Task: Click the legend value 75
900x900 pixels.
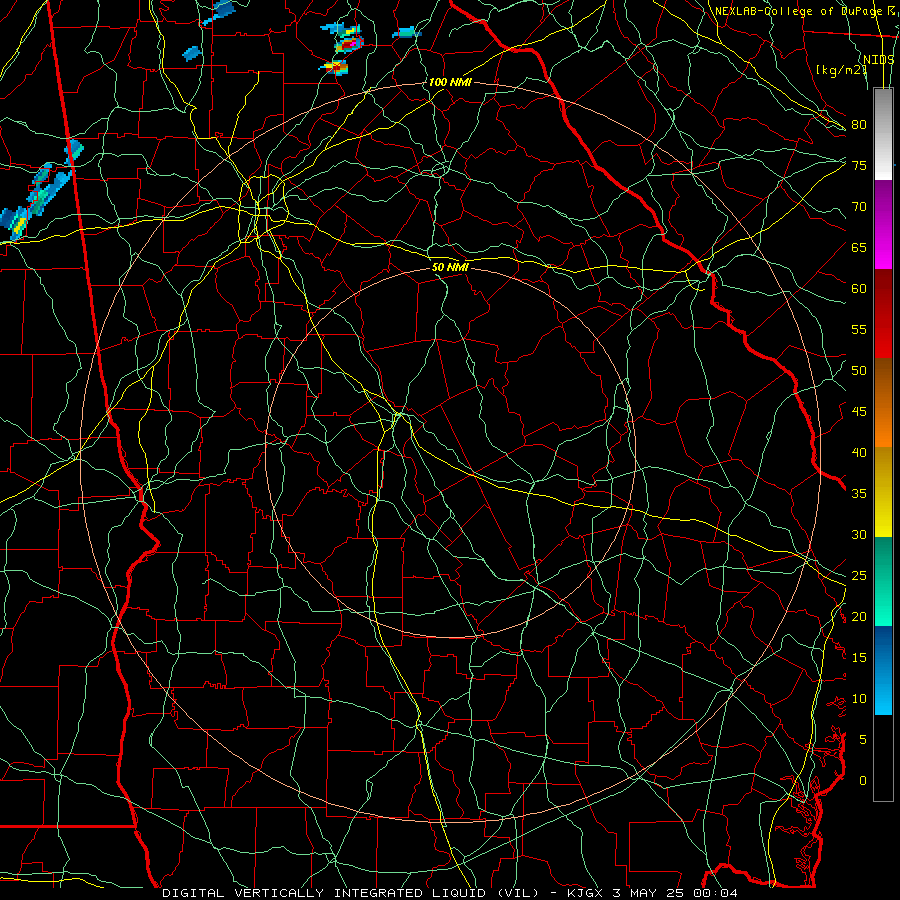Action: click(x=859, y=165)
